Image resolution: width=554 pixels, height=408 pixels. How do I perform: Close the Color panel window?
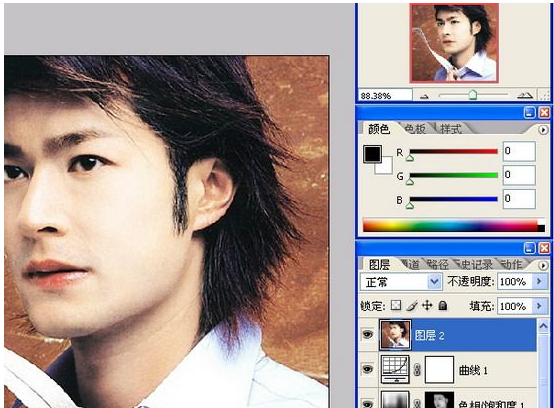tap(544, 113)
